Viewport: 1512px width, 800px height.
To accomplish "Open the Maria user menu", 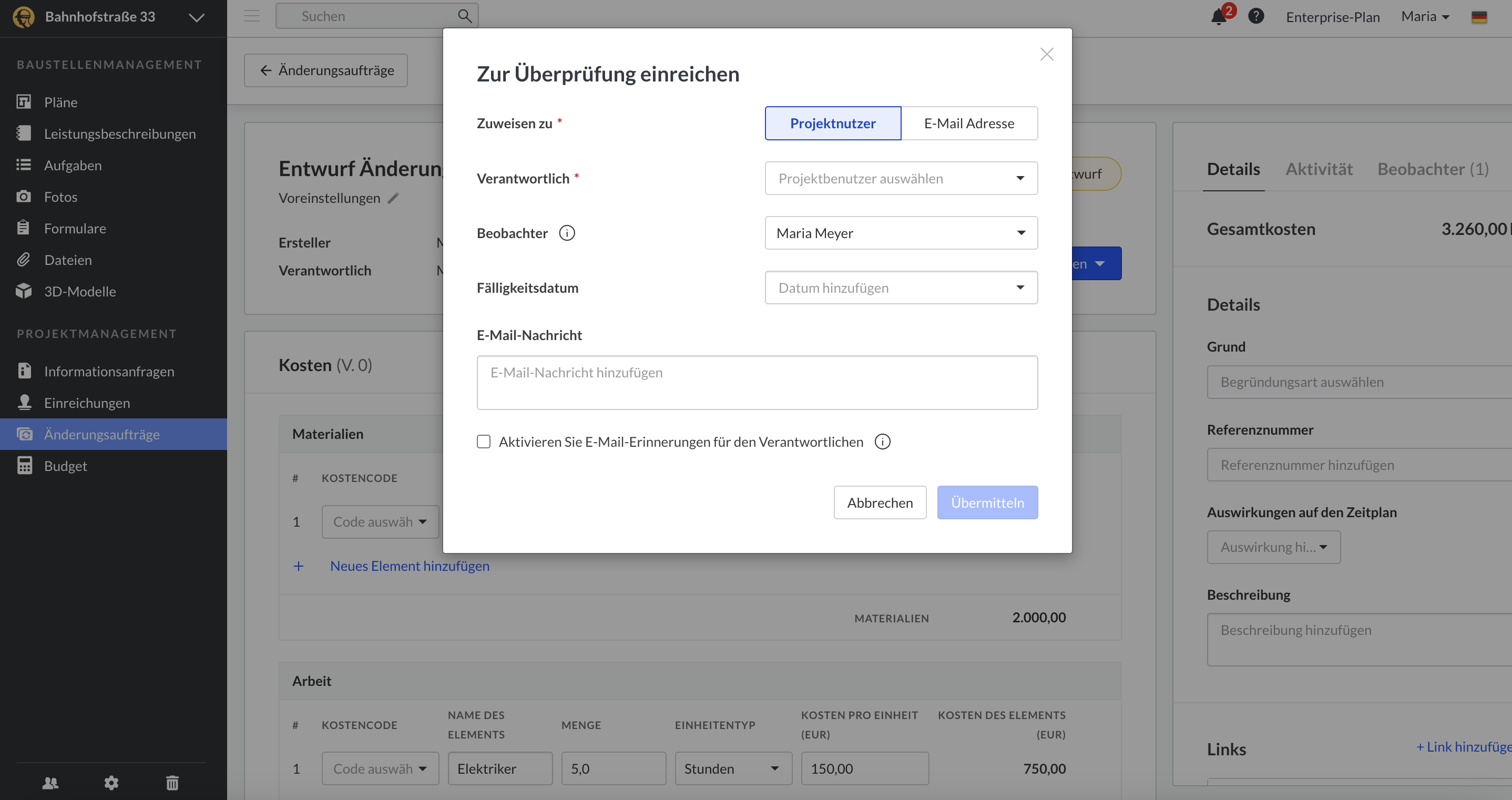I will coord(1425,16).
